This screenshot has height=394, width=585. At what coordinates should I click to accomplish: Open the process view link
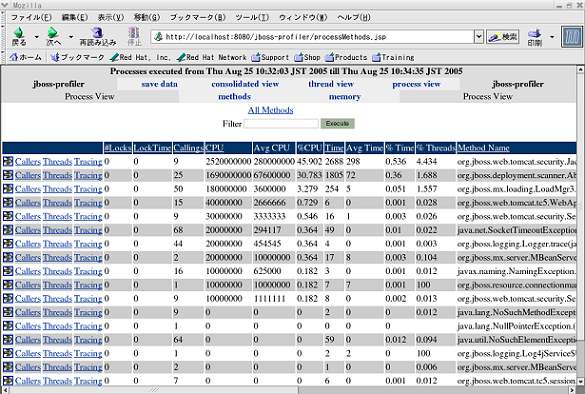pos(416,84)
